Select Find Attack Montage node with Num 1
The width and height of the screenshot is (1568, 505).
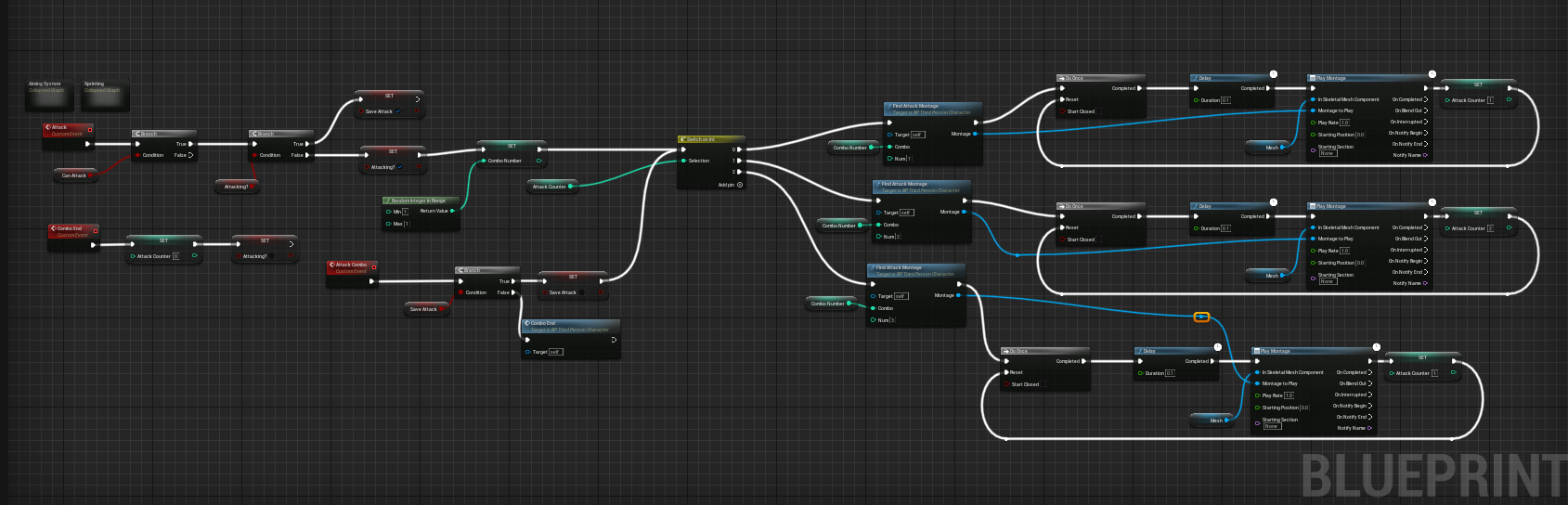[933, 134]
